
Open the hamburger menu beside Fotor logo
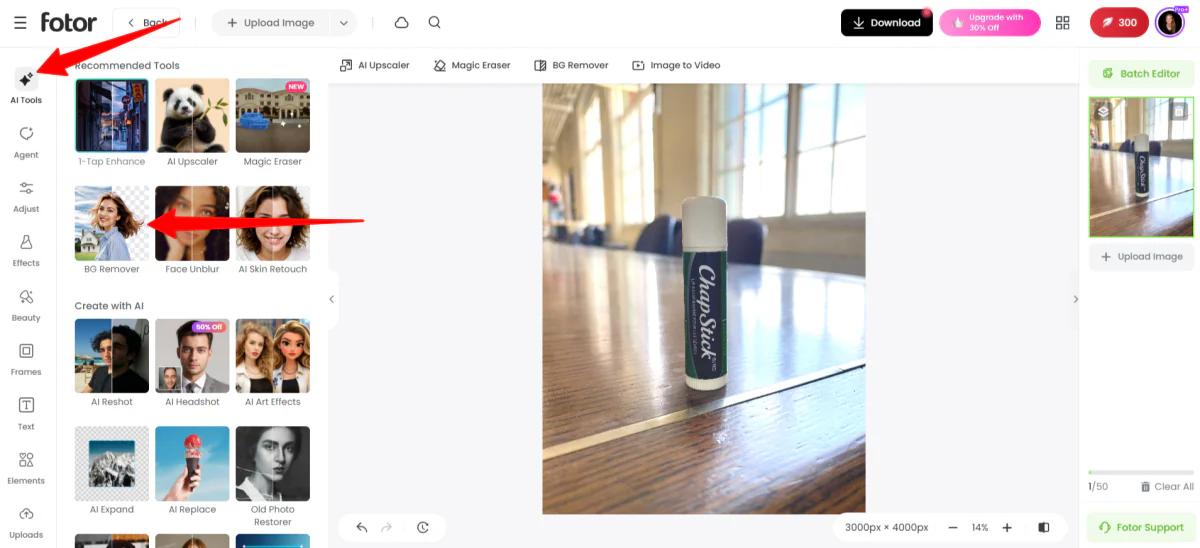(x=20, y=22)
